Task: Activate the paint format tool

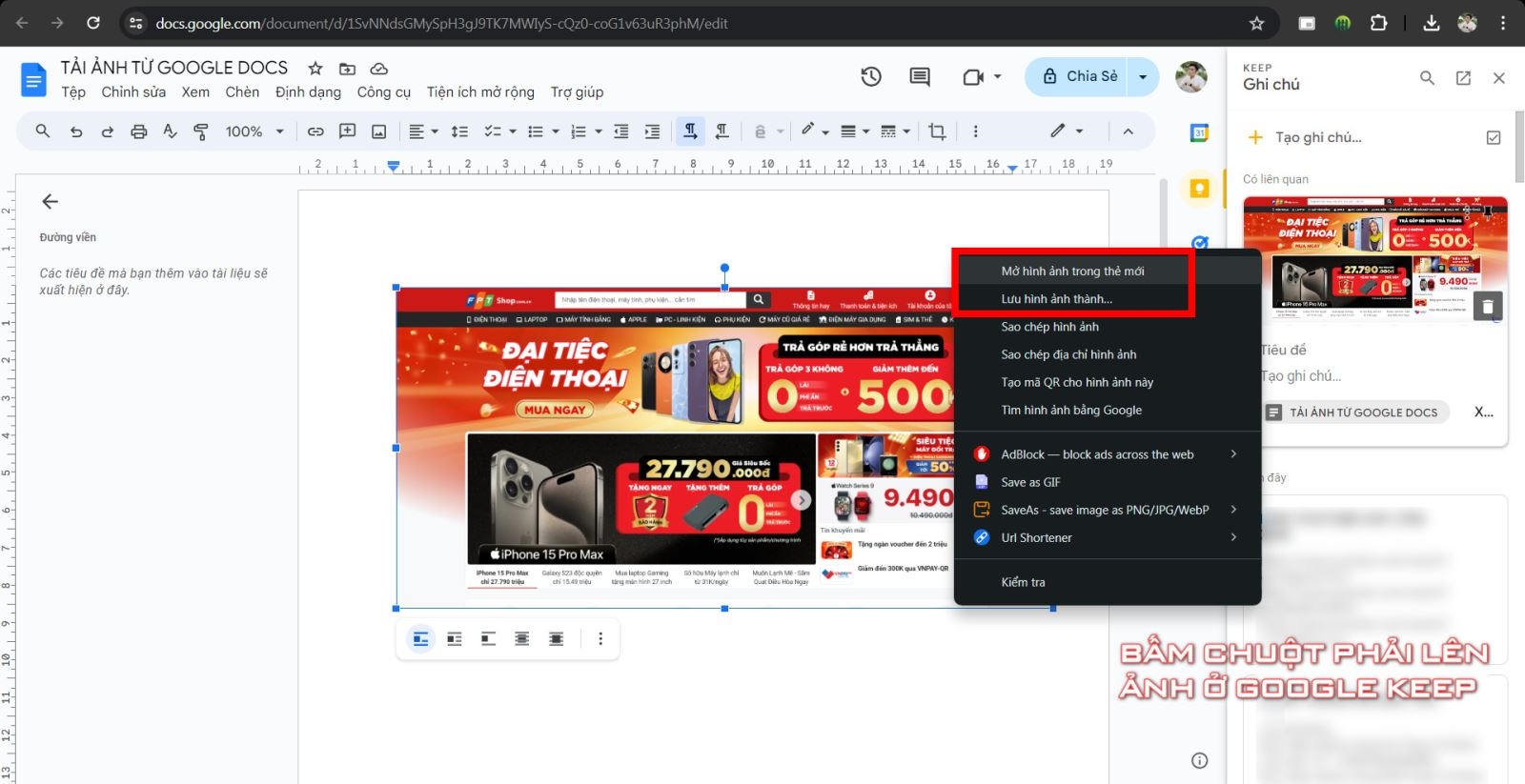Action: coord(201,131)
